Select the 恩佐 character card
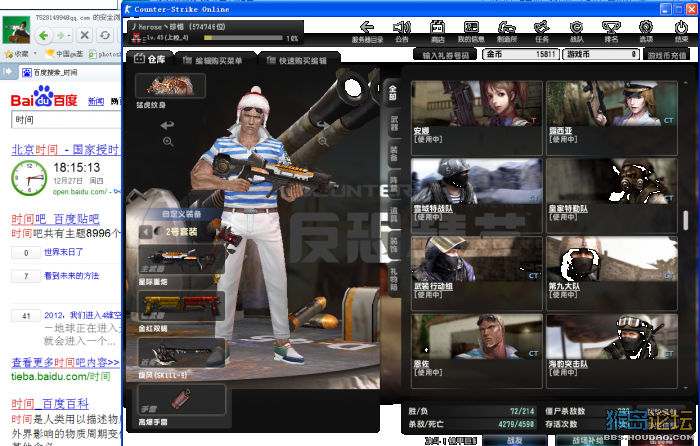This screenshot has width=700, height=446. pyautogui.click(x=476, y=351)
